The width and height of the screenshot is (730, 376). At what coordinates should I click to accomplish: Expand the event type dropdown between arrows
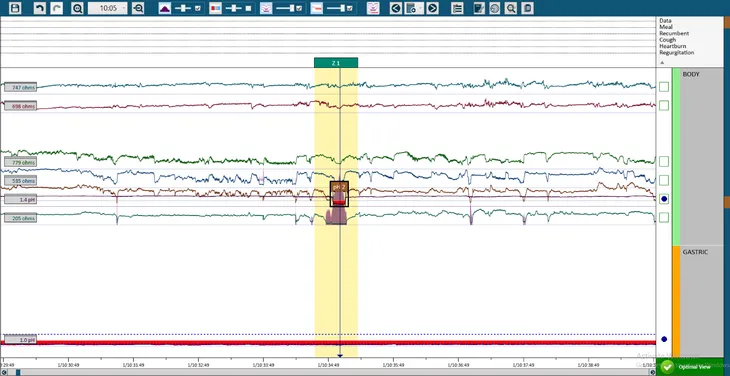pos(414,8)
